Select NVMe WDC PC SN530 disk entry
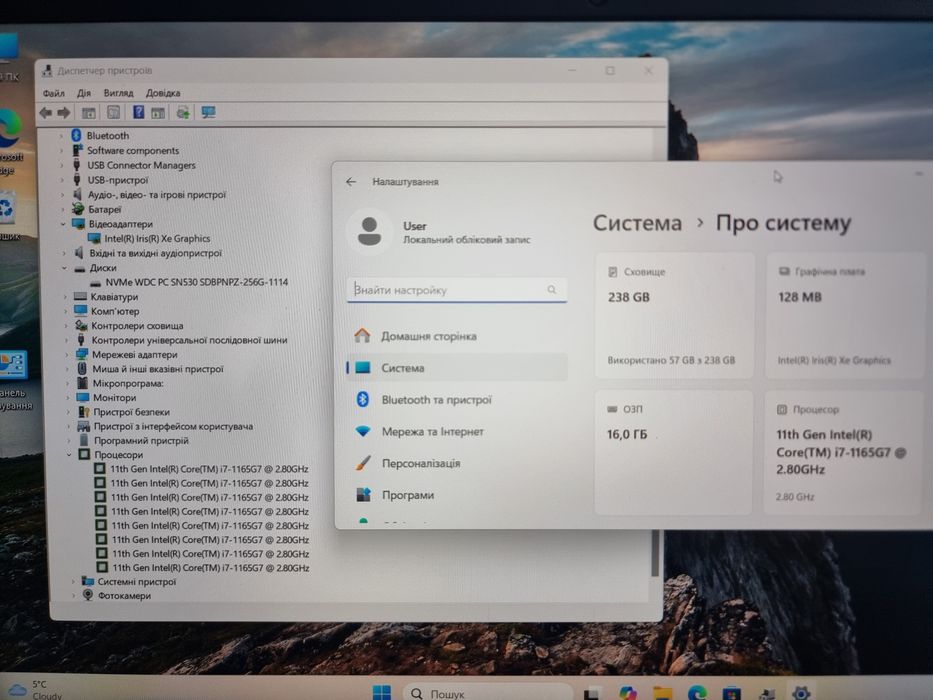 coord(196,282)
